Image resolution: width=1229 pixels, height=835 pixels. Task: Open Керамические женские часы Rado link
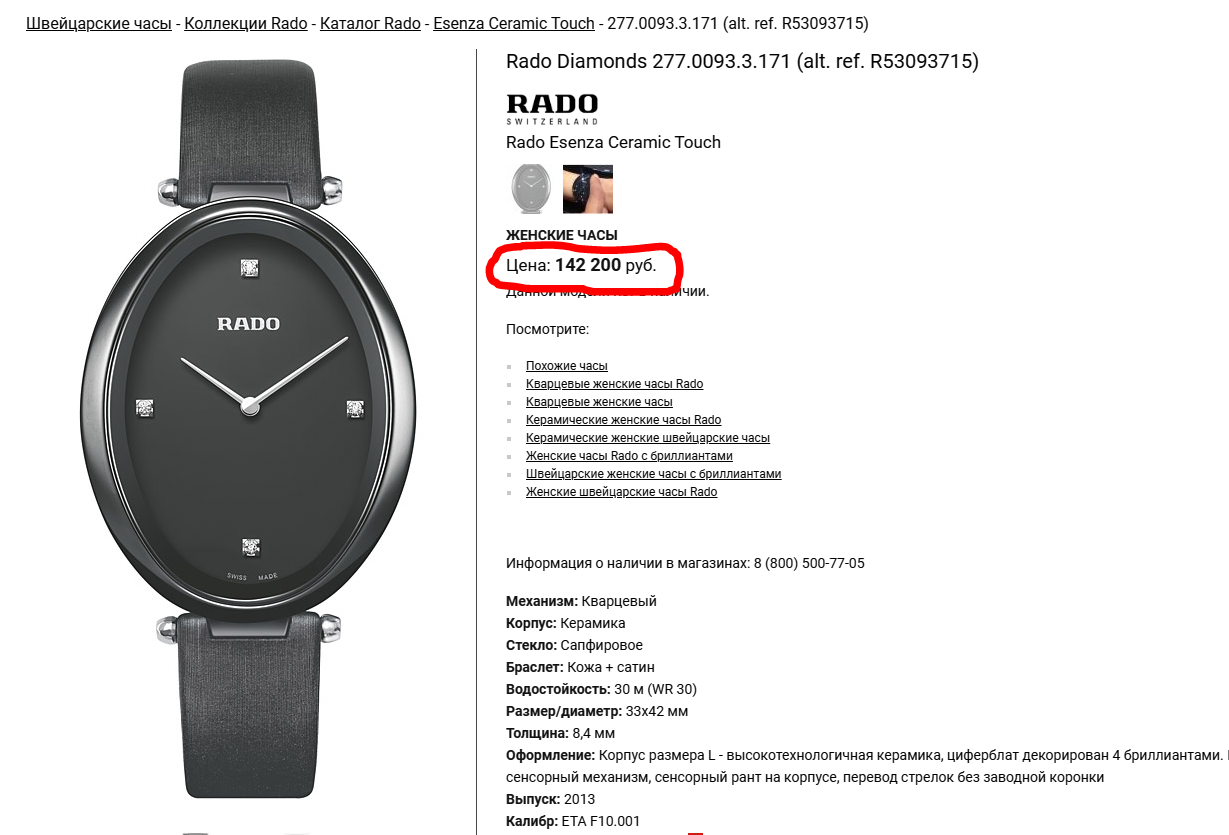pos(624,420)
